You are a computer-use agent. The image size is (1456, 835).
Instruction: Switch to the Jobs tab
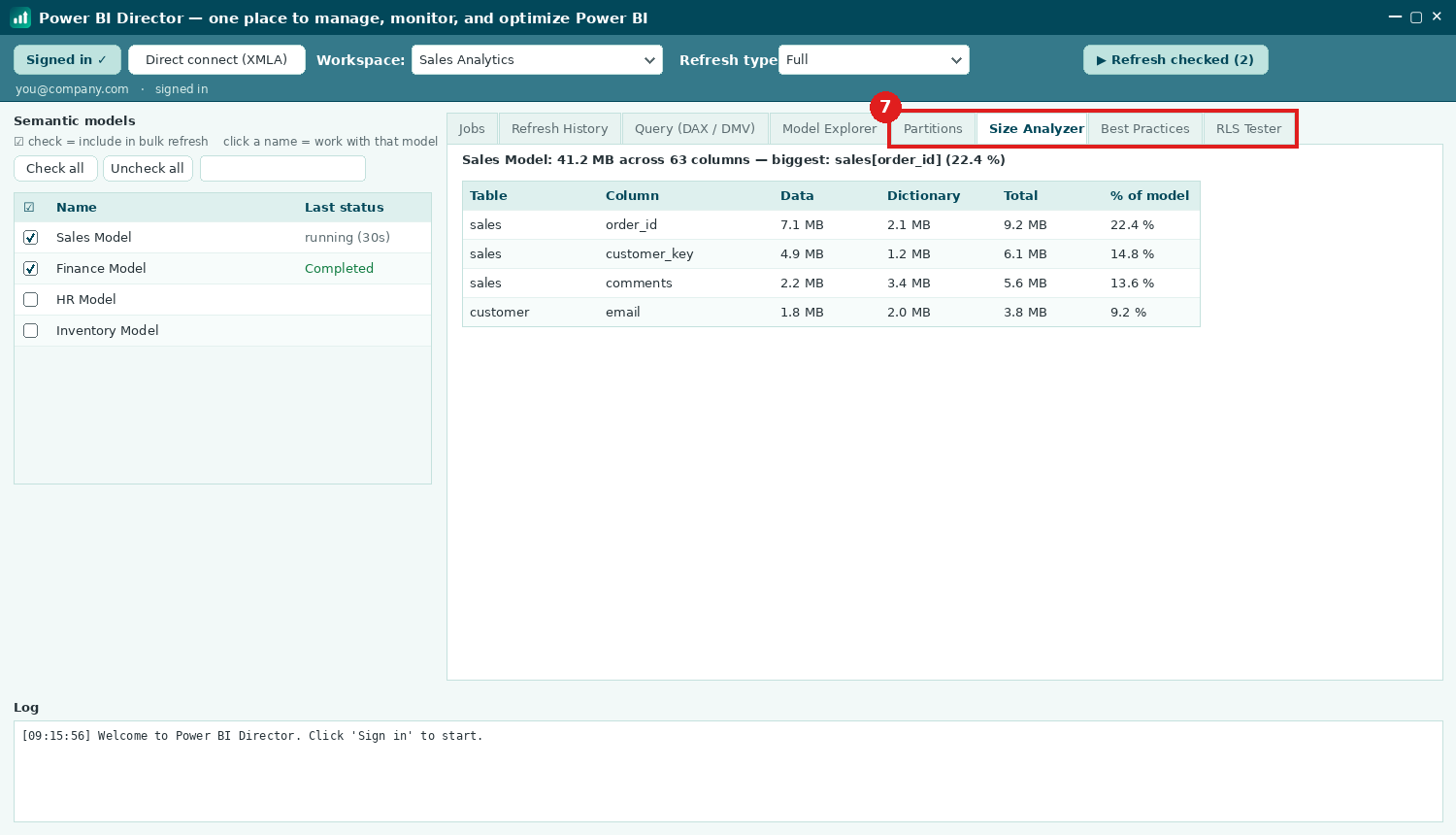pyautogui.click(x=472, y=128)
